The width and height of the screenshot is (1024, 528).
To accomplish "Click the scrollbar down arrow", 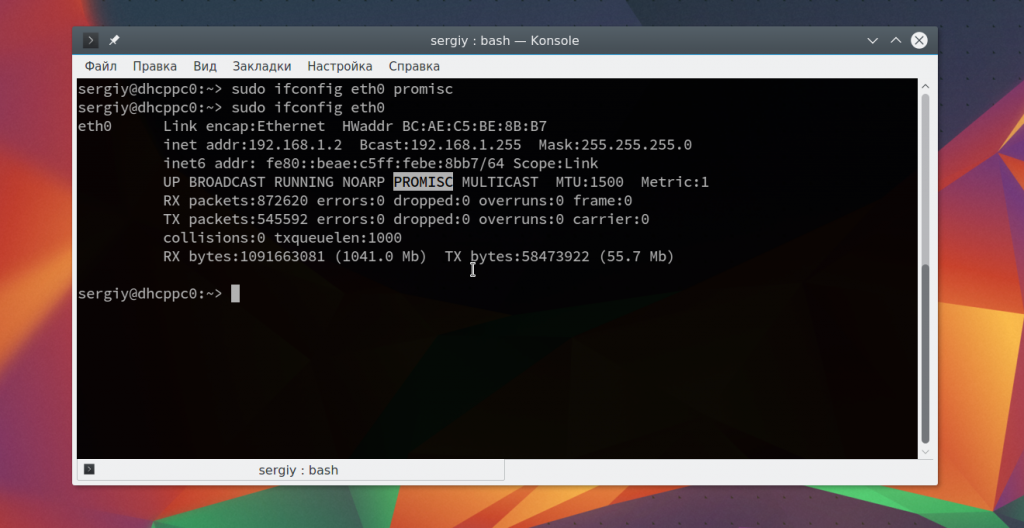I will point(925,452).
